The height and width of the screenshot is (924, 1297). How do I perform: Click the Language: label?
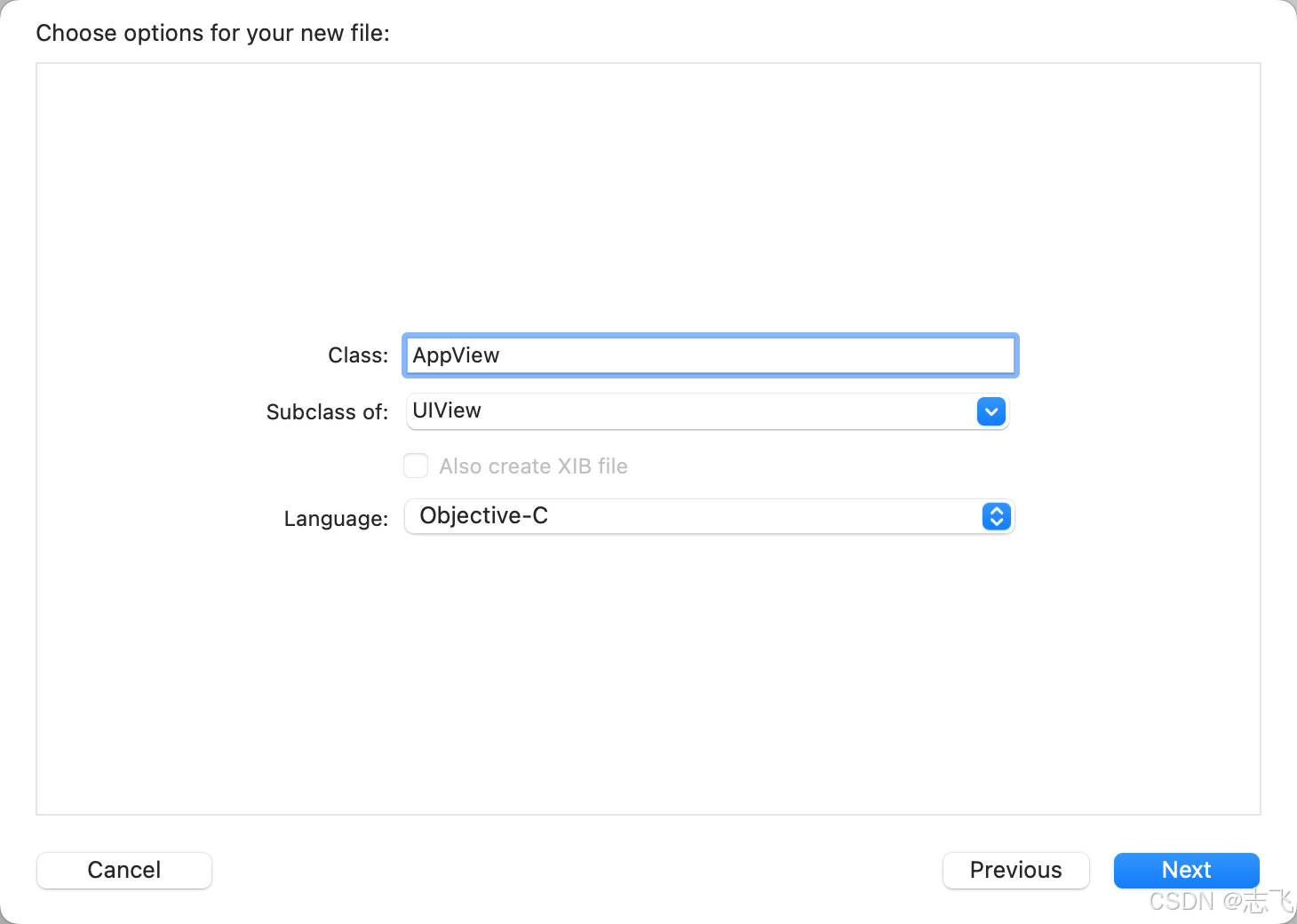click(337, 519)
